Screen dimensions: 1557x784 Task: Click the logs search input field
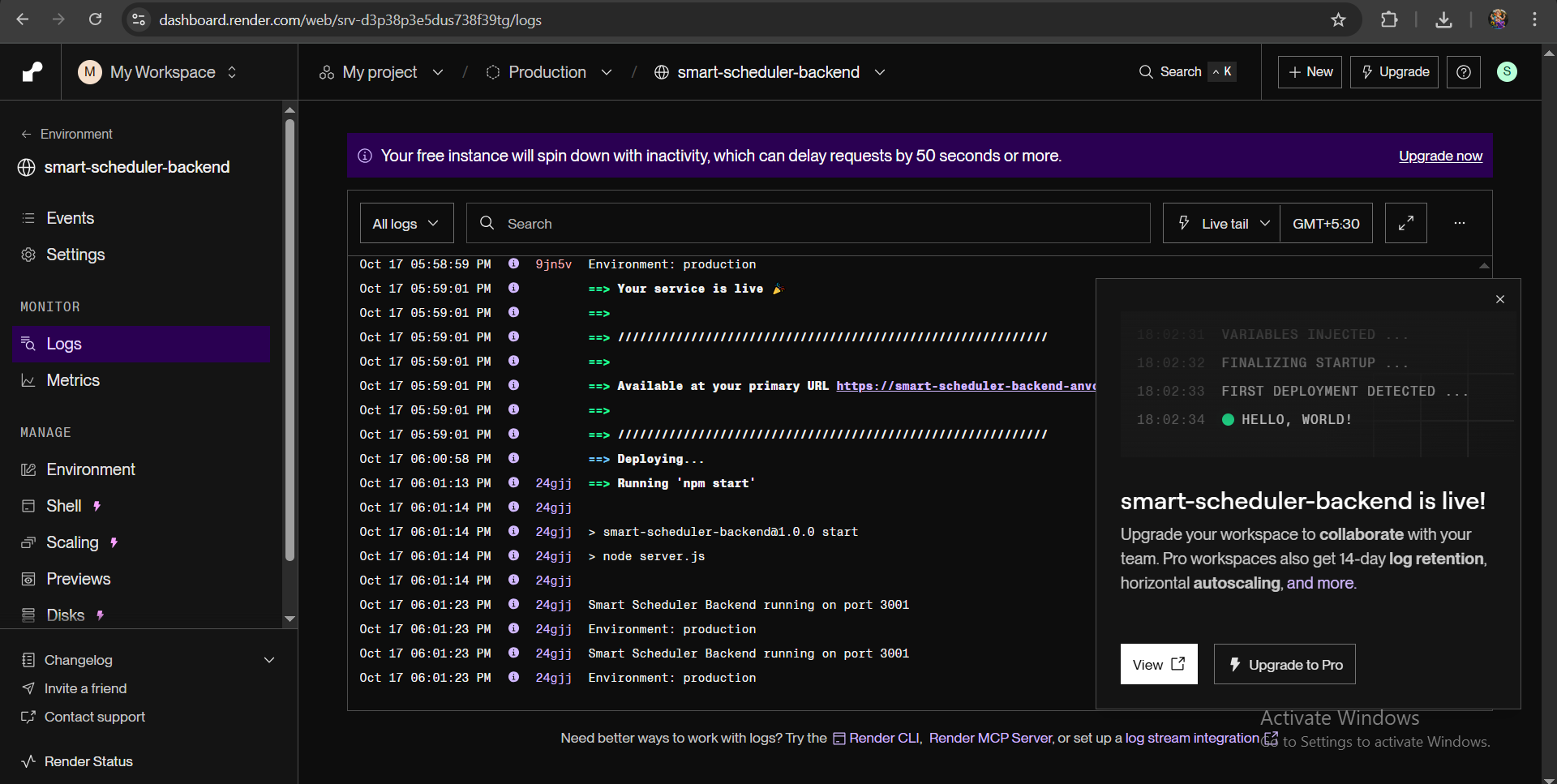(x=809, y=223)
